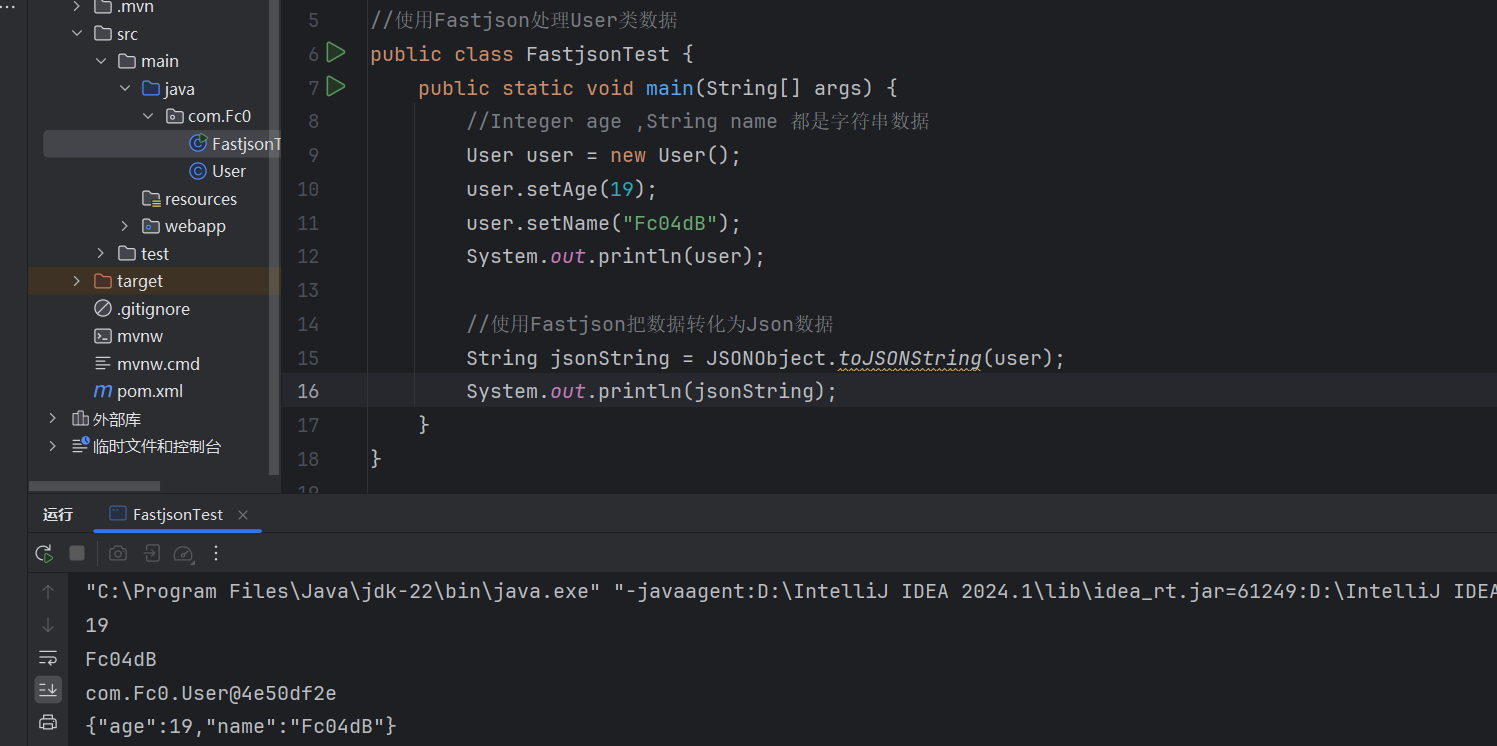Toggle soft-wrap in the console
The width and height of the screenshot is (1497, 746).
tap(47, 658)
